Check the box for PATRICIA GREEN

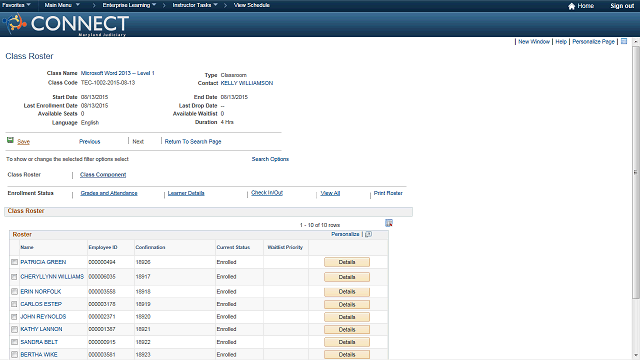point(14,262)
